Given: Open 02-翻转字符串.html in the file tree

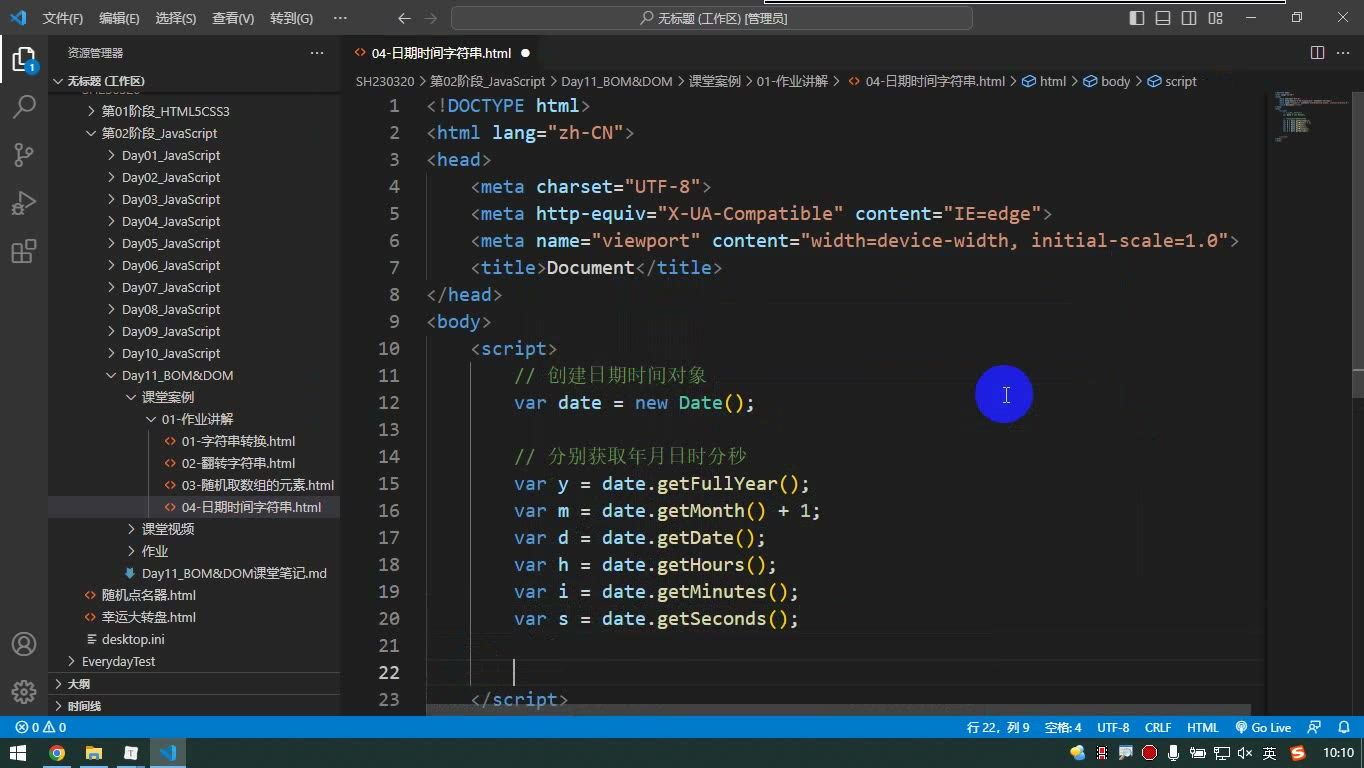Looking at the screenshot, I should pos(238,463).
